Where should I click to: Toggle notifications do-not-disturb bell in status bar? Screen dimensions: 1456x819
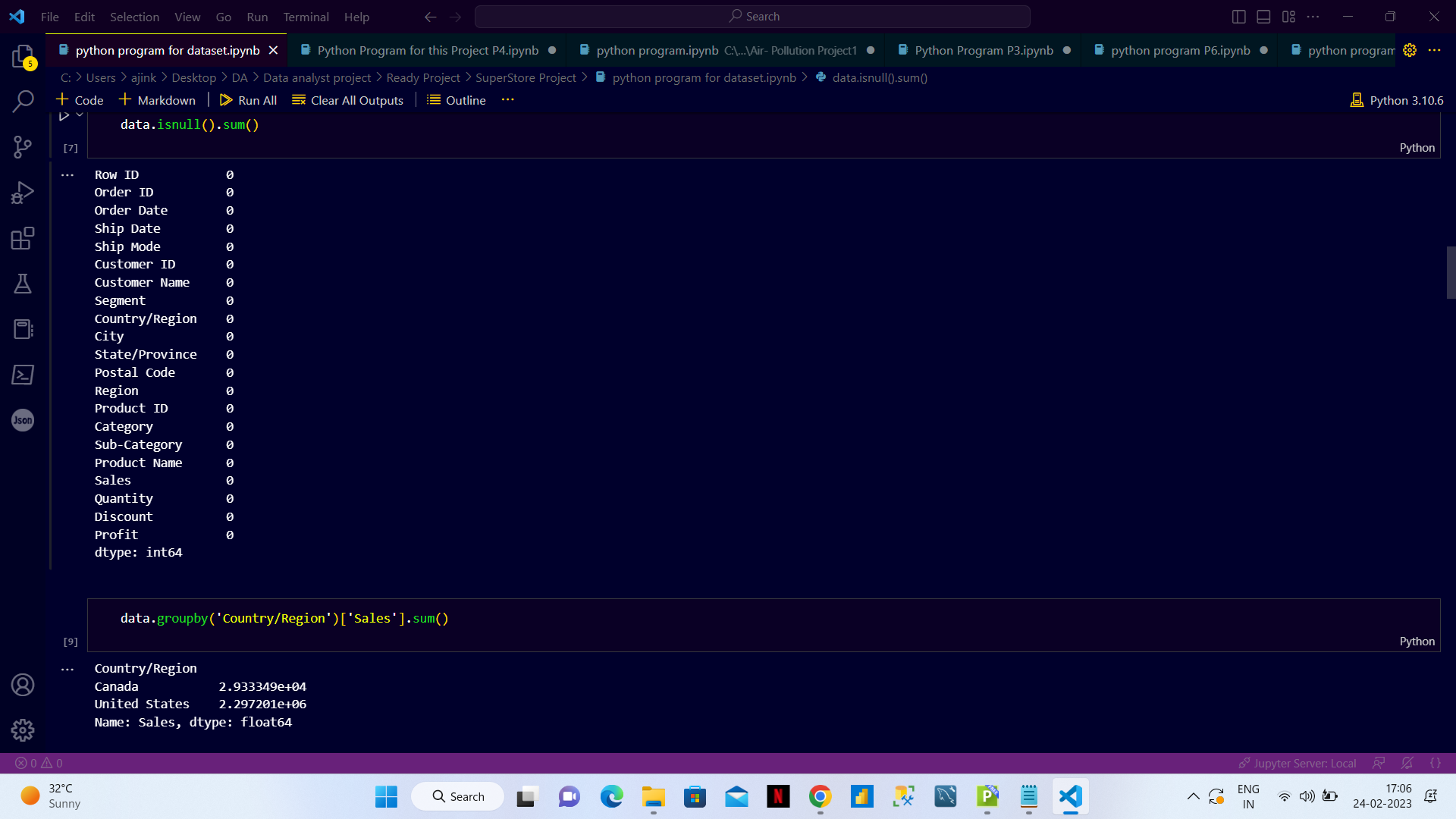tap(1407, 763)
